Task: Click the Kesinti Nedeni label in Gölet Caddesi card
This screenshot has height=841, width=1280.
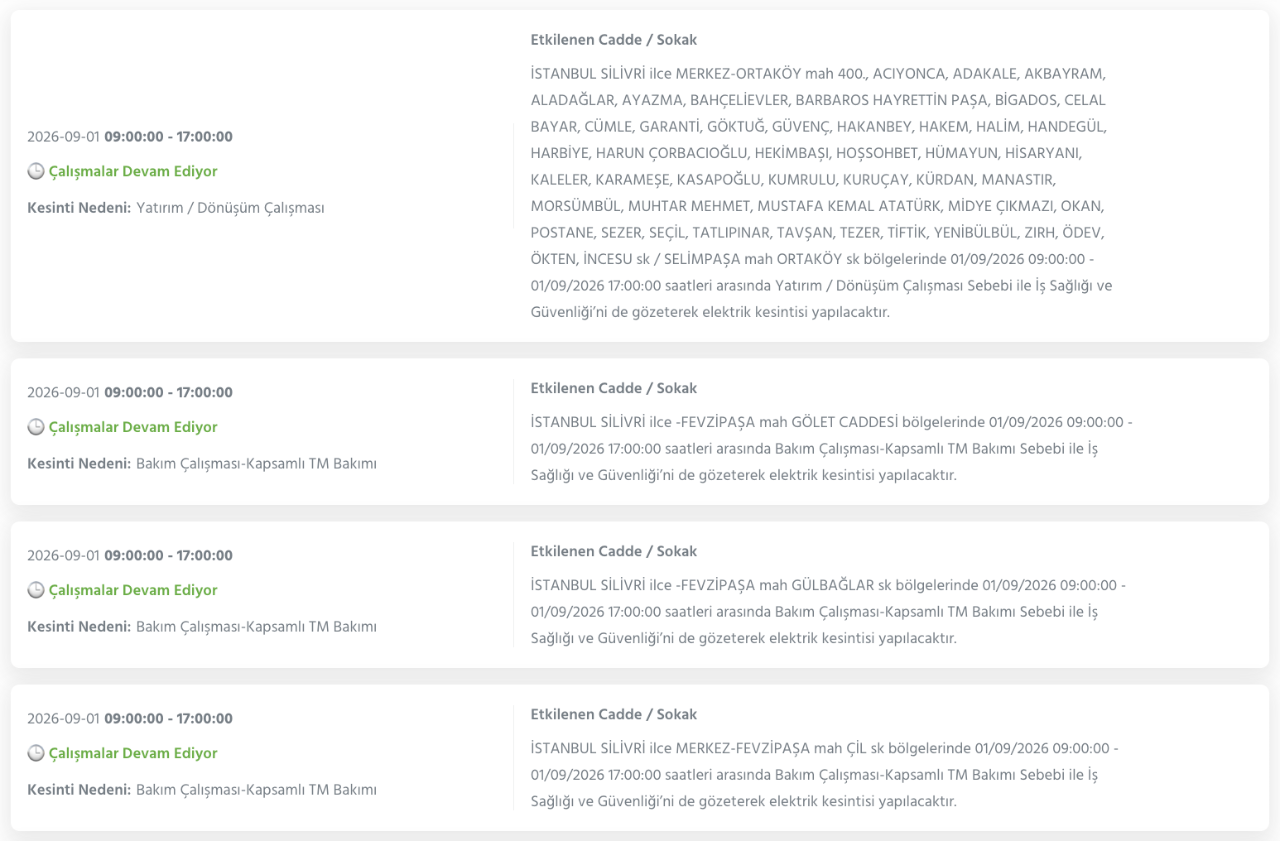Action: tap(79, 464)
